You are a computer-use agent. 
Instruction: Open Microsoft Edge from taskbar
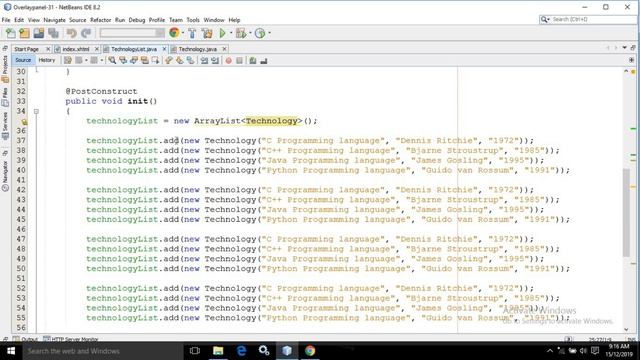[x=241, y=351]
